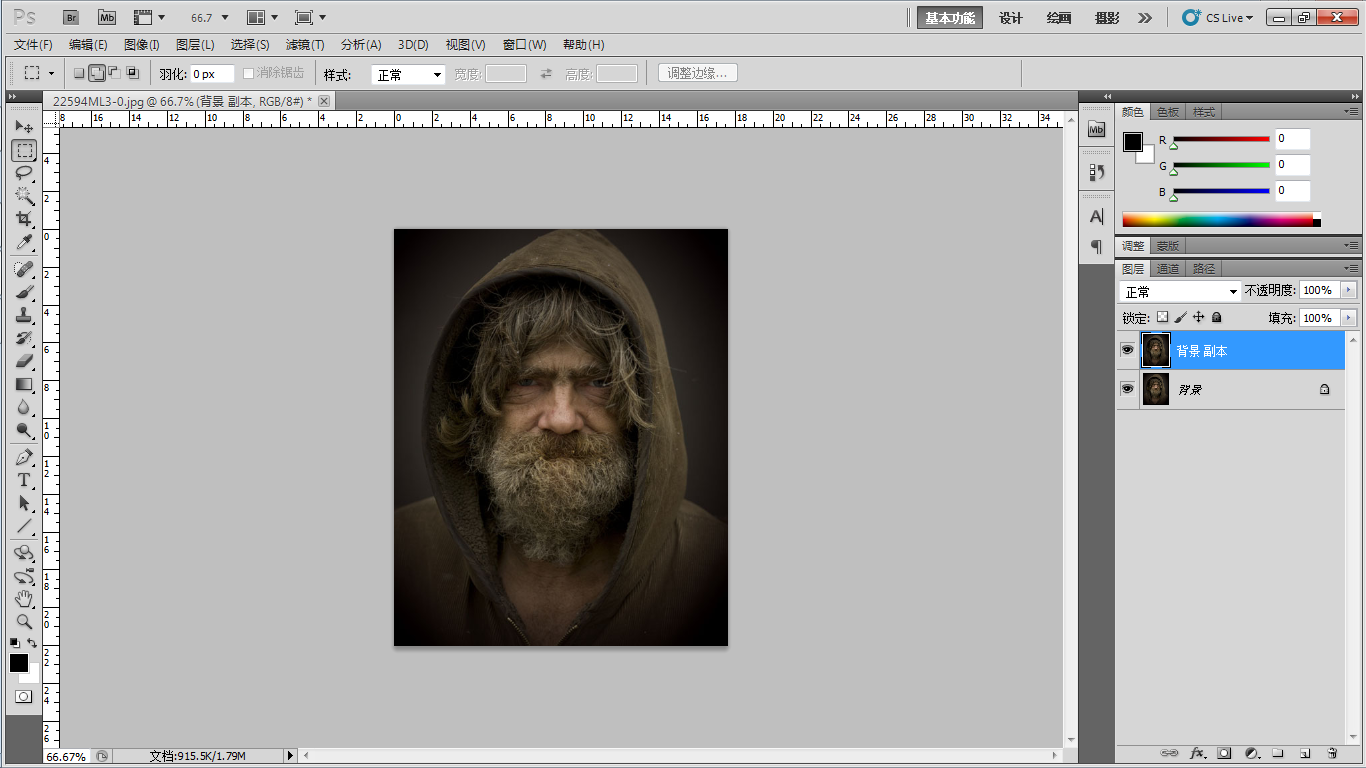
Task: Choose add to selection mode
Action: coord(97,73)
